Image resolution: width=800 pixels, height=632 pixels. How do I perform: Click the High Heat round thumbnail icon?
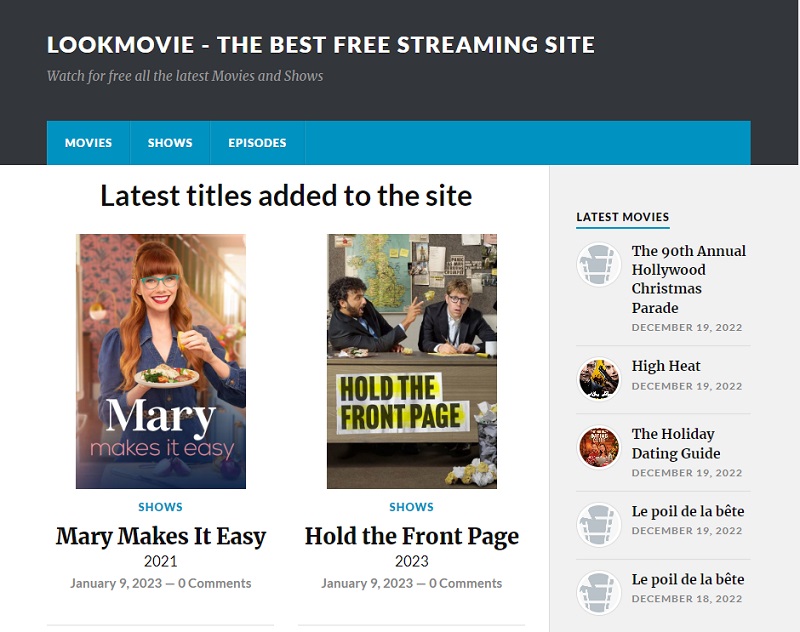(x=599, y=379)
